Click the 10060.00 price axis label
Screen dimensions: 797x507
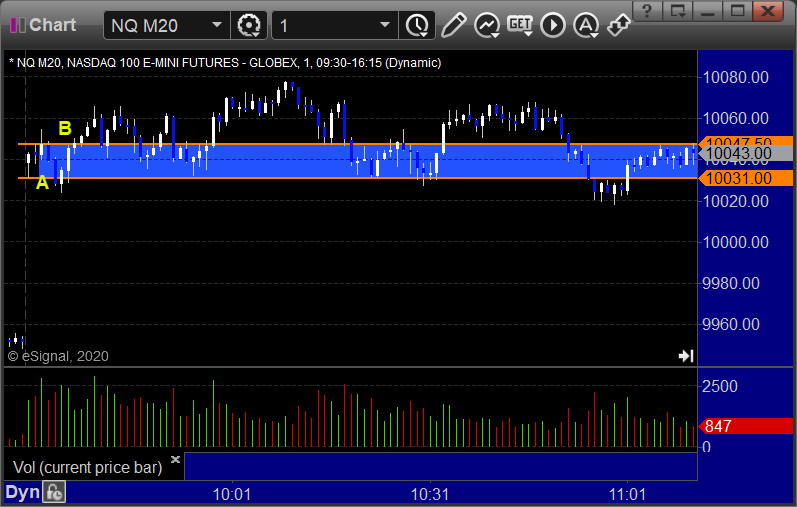[735, 118]
